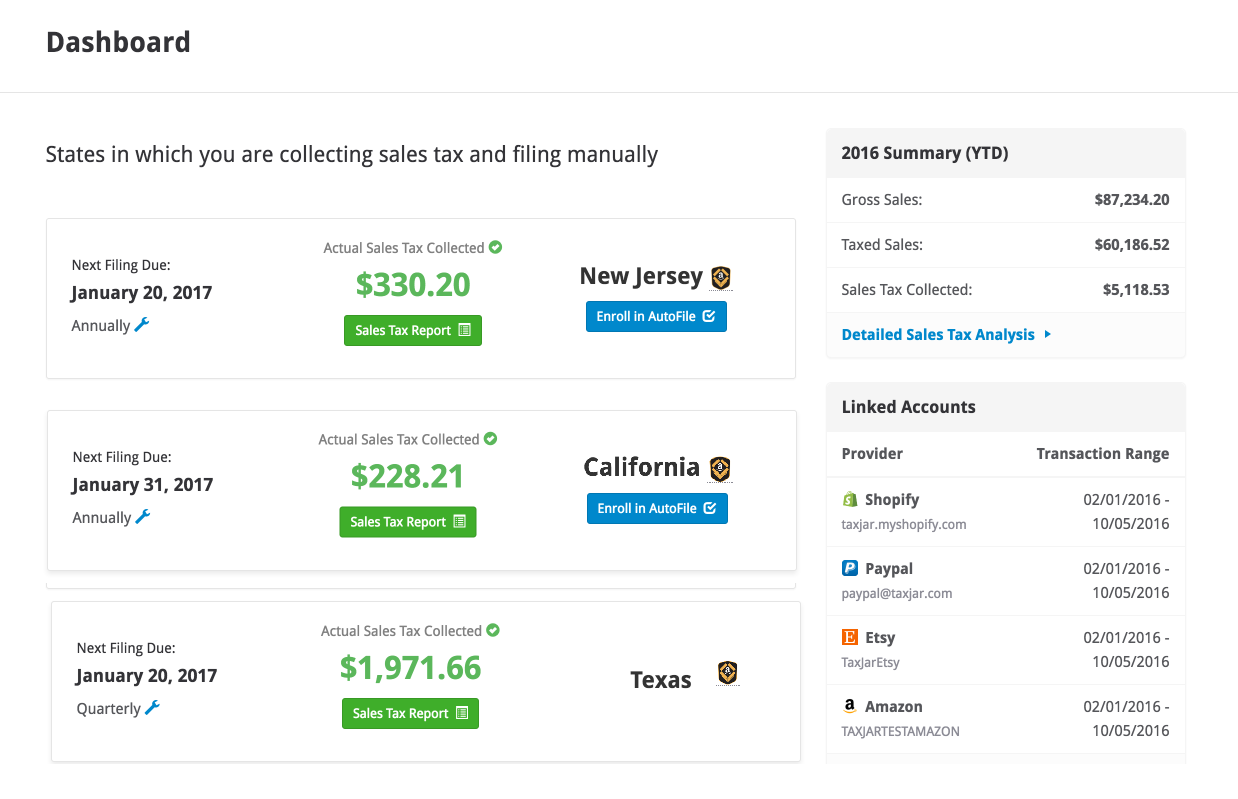Open the Sales Tax Report for New Jersey
The image size is (1238, 799).
412,329
